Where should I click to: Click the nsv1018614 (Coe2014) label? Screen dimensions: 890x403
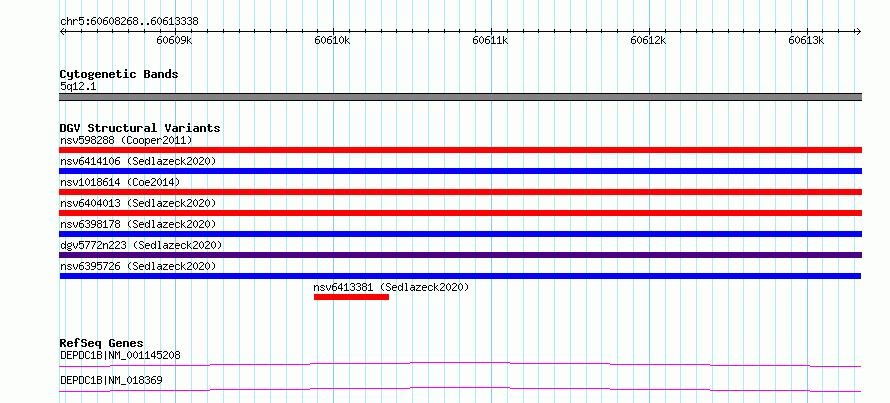(x=120, y=182)
